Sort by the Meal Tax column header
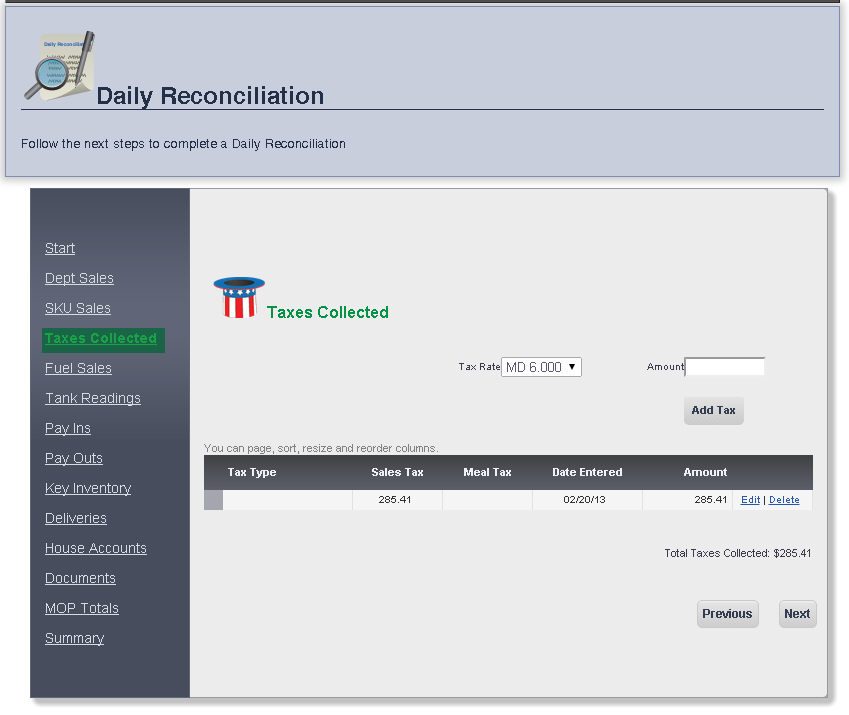Screen dimensions: 849x715 (x=487, y=472)
